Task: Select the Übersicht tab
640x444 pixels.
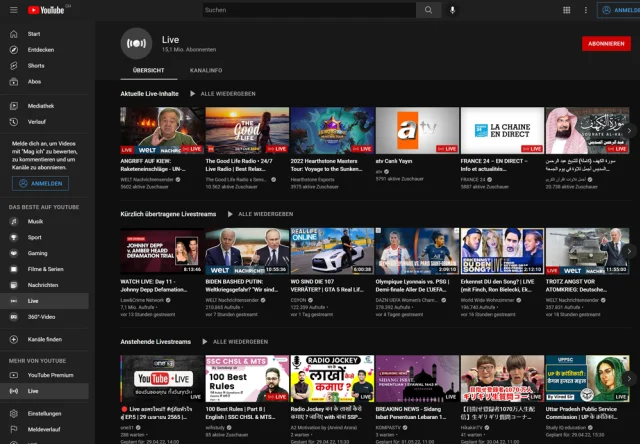Action: (148, 70)
